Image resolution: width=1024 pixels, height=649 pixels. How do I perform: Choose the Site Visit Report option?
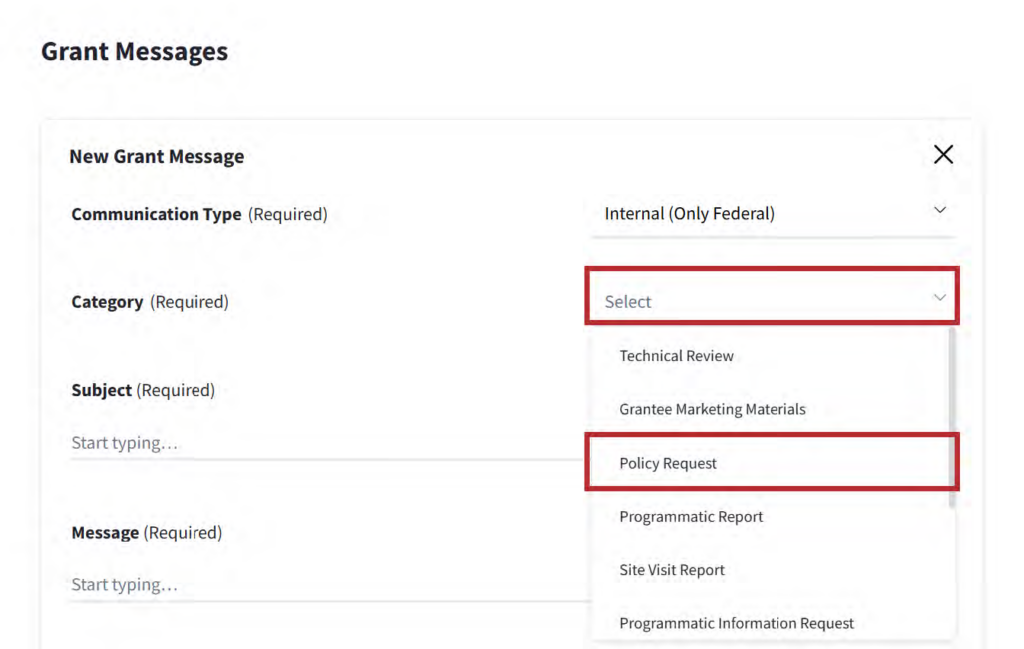(x=672, y=570)
